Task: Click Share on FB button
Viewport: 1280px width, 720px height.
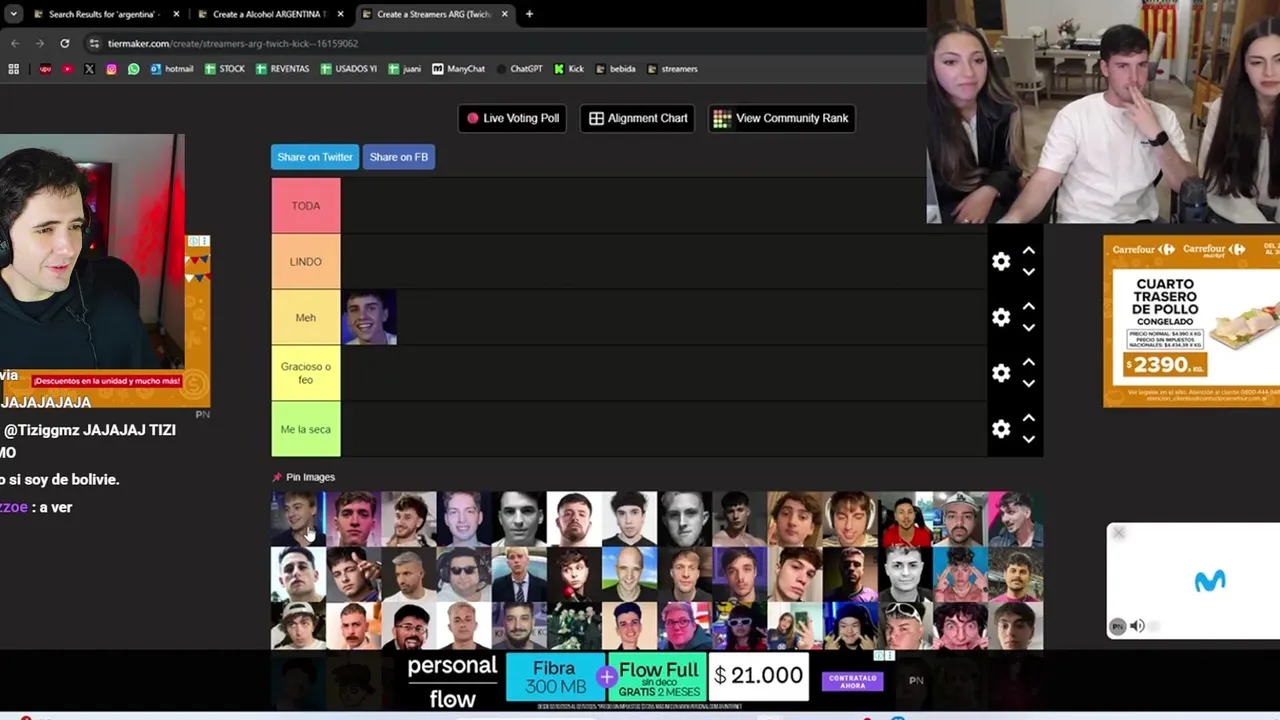Action: [398, 157]
